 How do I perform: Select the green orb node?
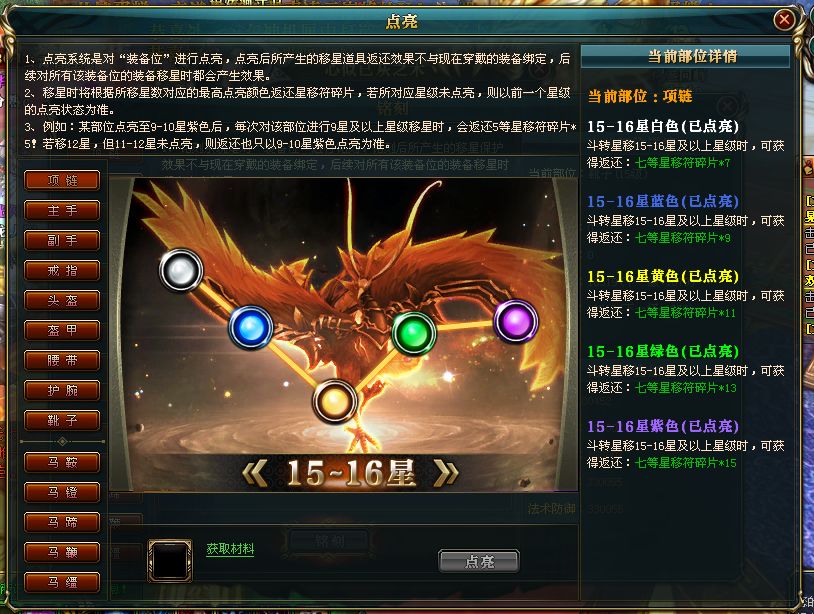point(413,333)
